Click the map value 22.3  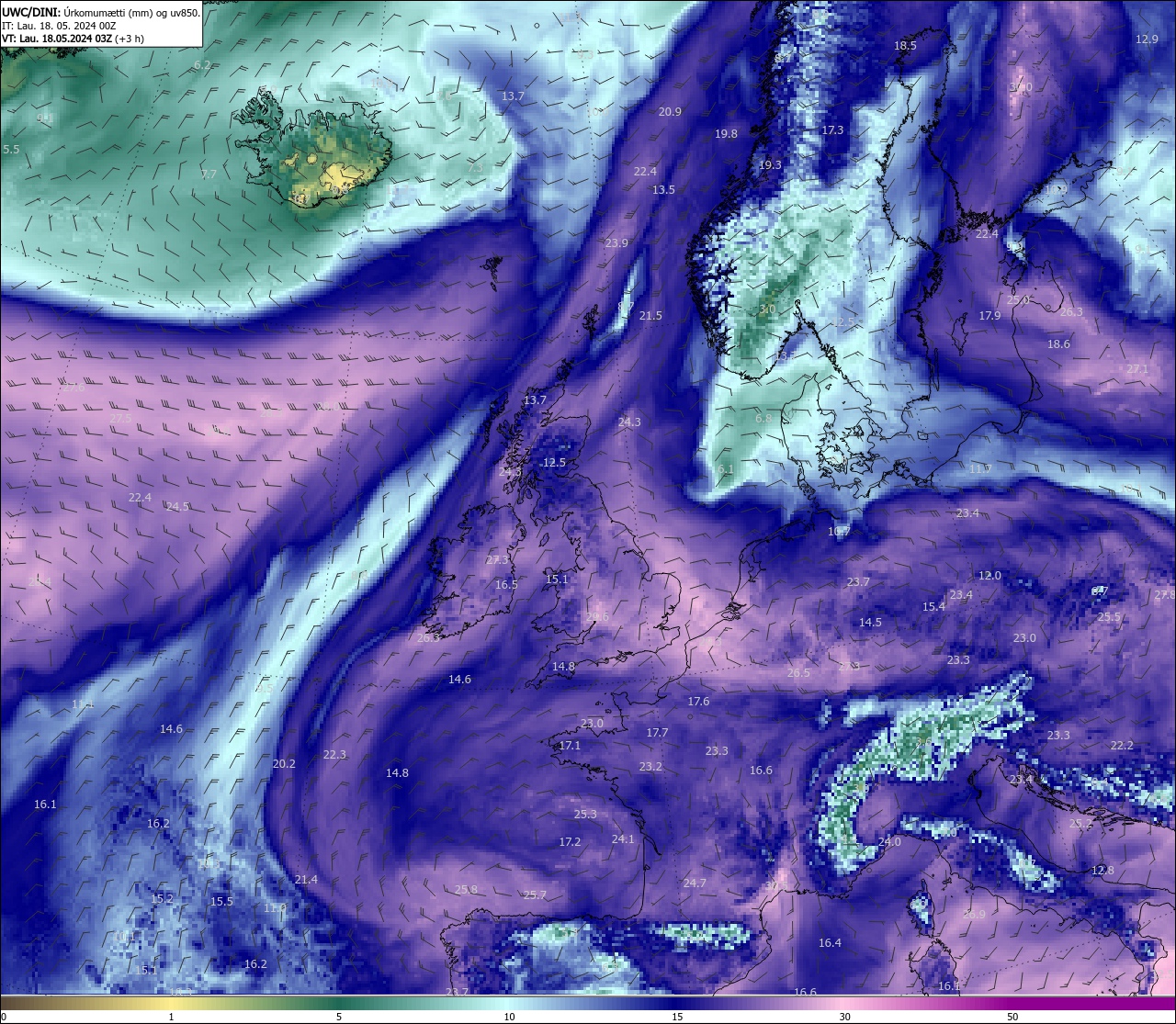334,755
